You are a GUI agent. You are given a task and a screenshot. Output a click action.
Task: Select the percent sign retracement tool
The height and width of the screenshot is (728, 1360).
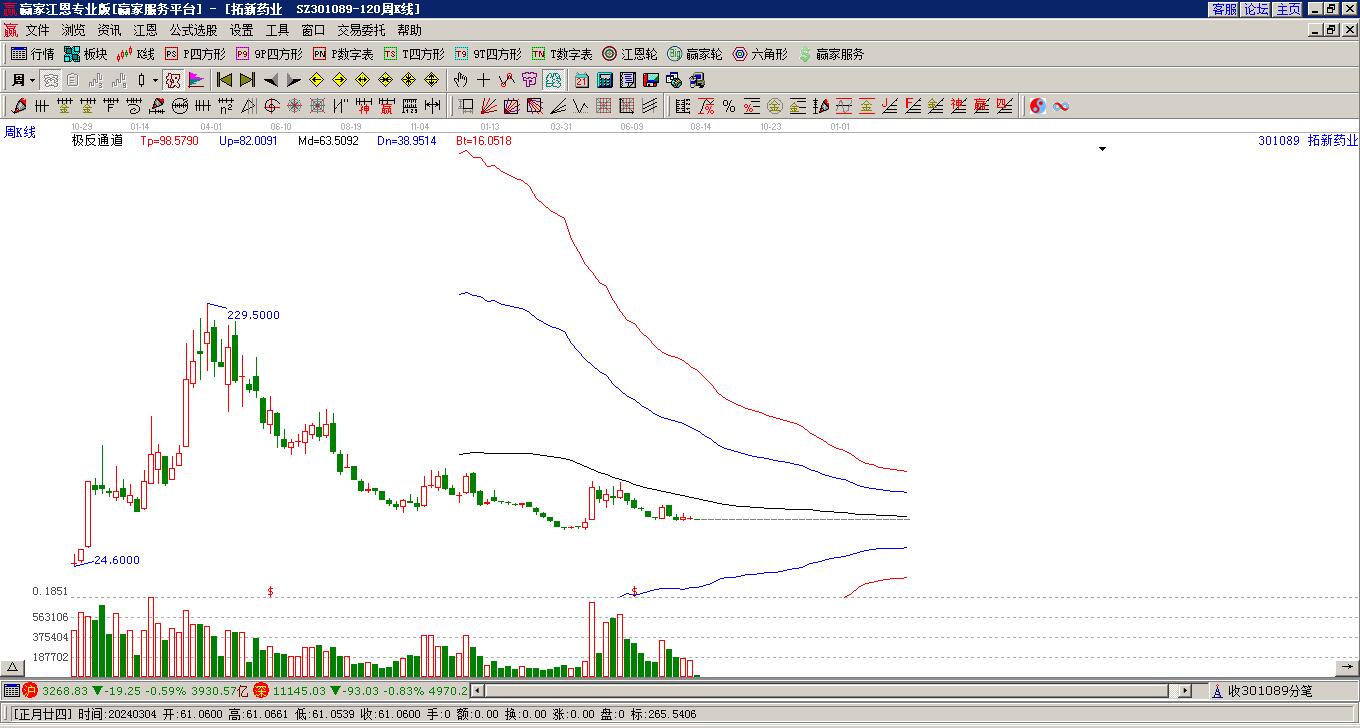[x=729, y=106]
